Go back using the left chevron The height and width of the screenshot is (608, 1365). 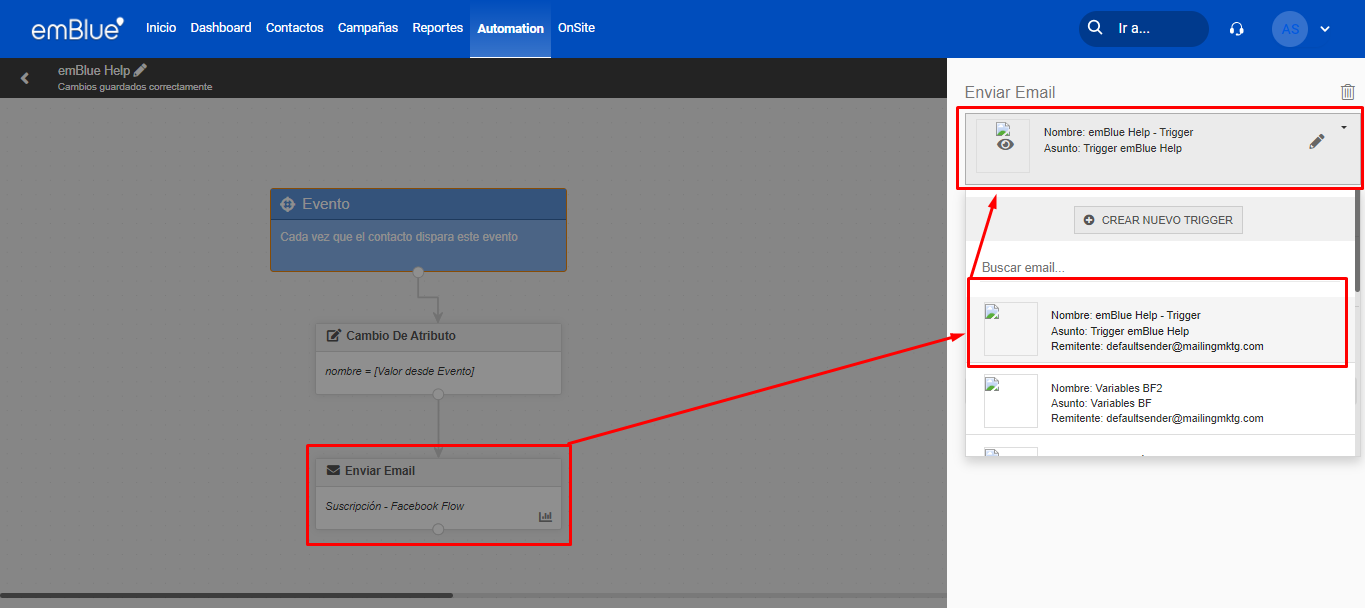pos(25,78)
